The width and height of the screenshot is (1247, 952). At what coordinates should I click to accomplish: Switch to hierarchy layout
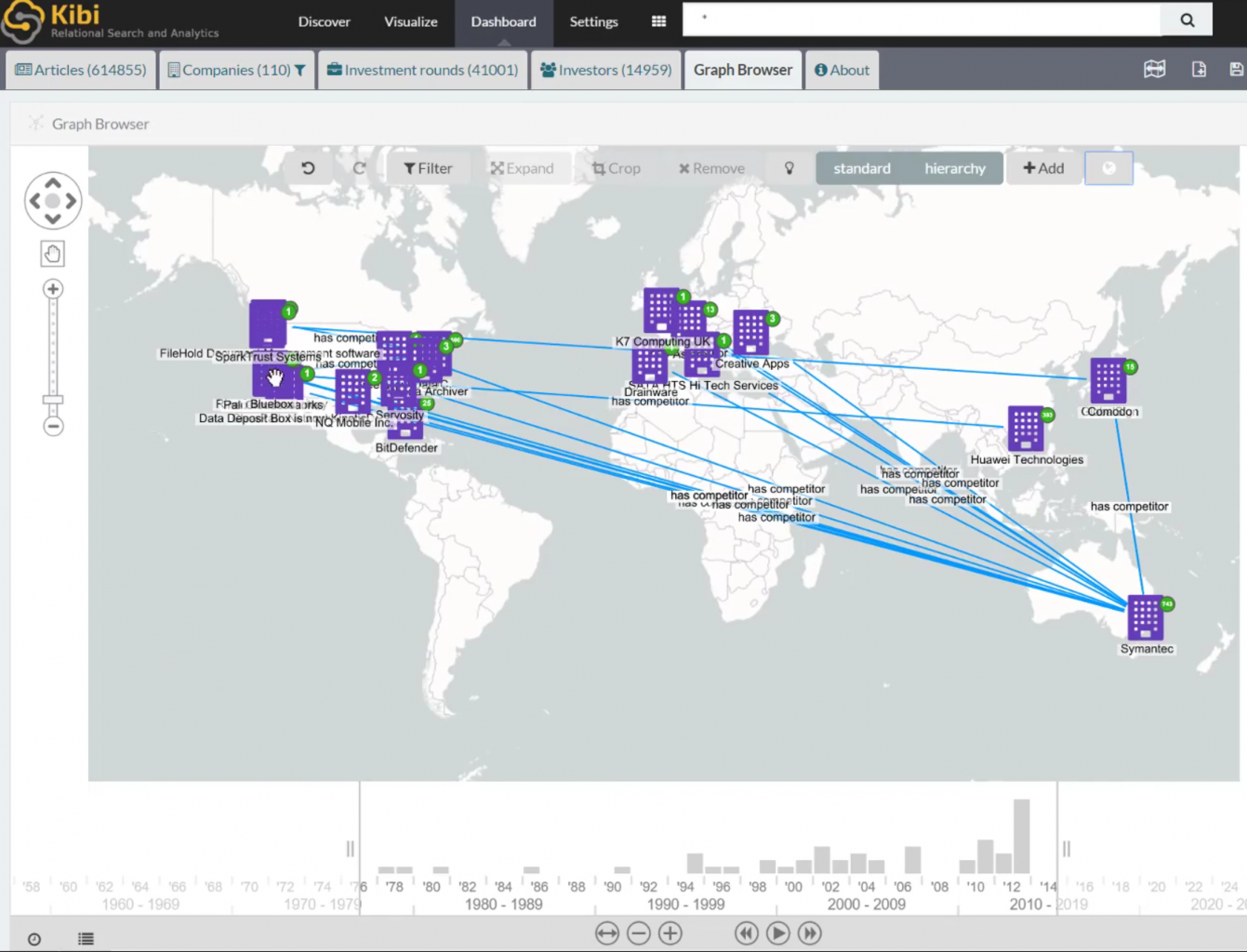(x=955, y=168)
